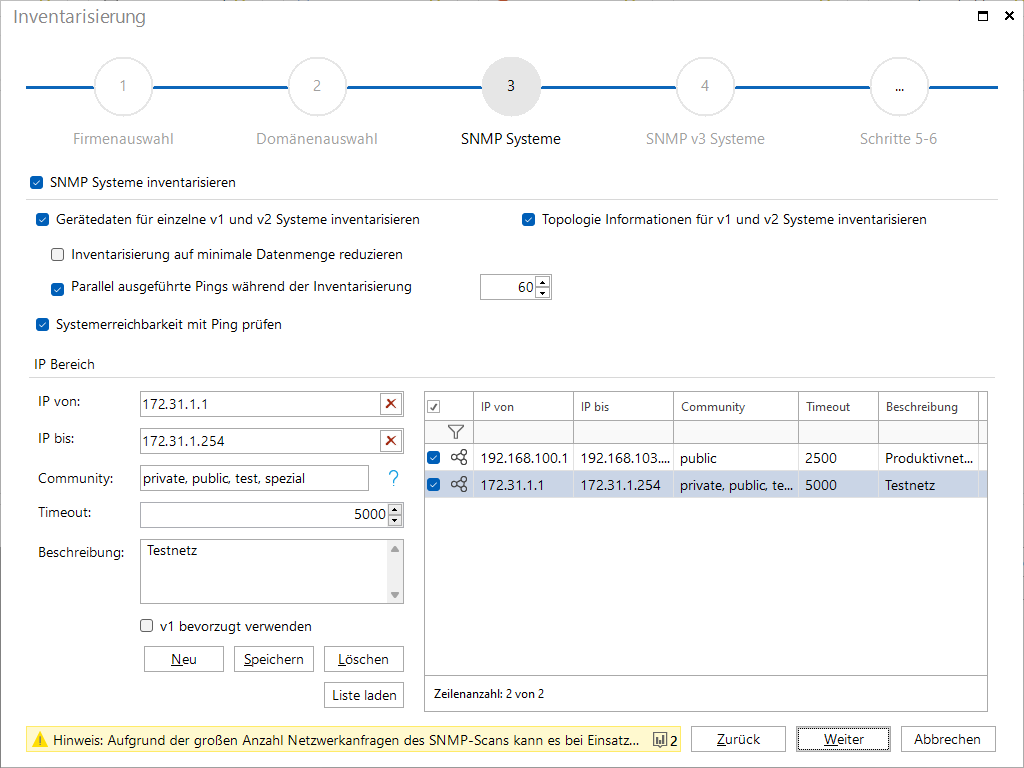
Task: Sort by Beschreibung column header
Action: [928, 407]
